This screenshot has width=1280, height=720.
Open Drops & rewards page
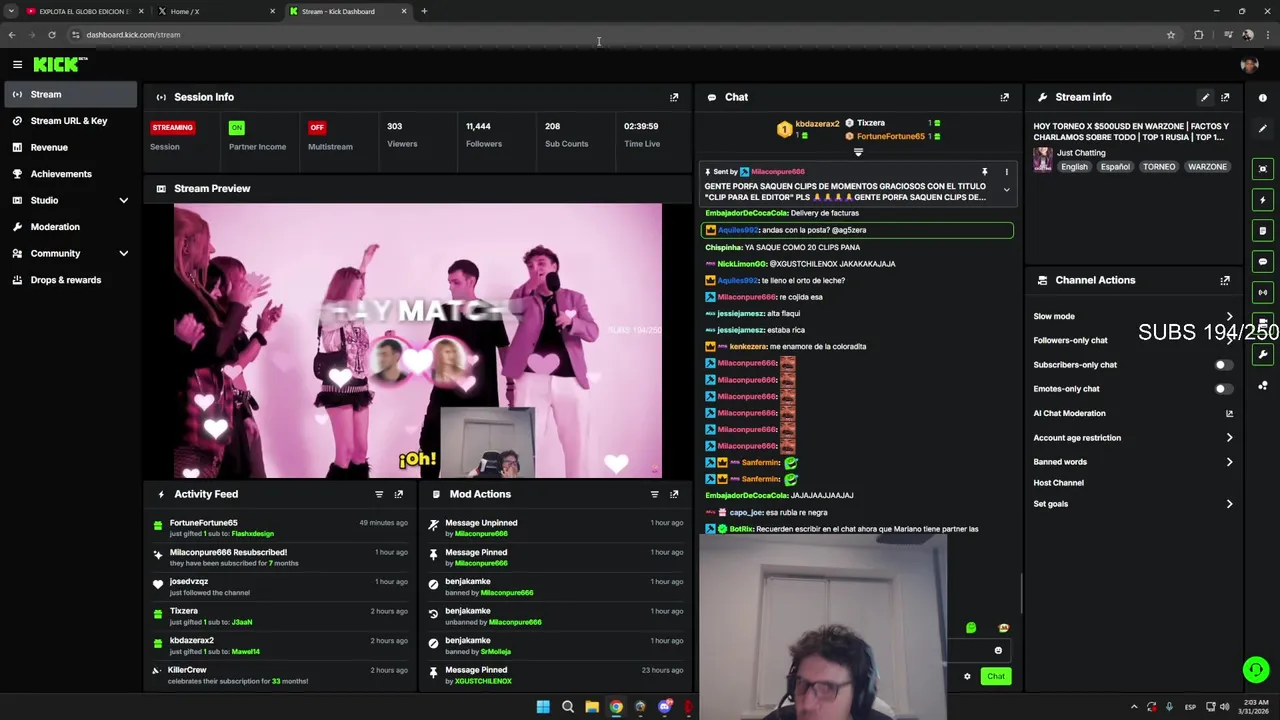[x=69, y=280]
